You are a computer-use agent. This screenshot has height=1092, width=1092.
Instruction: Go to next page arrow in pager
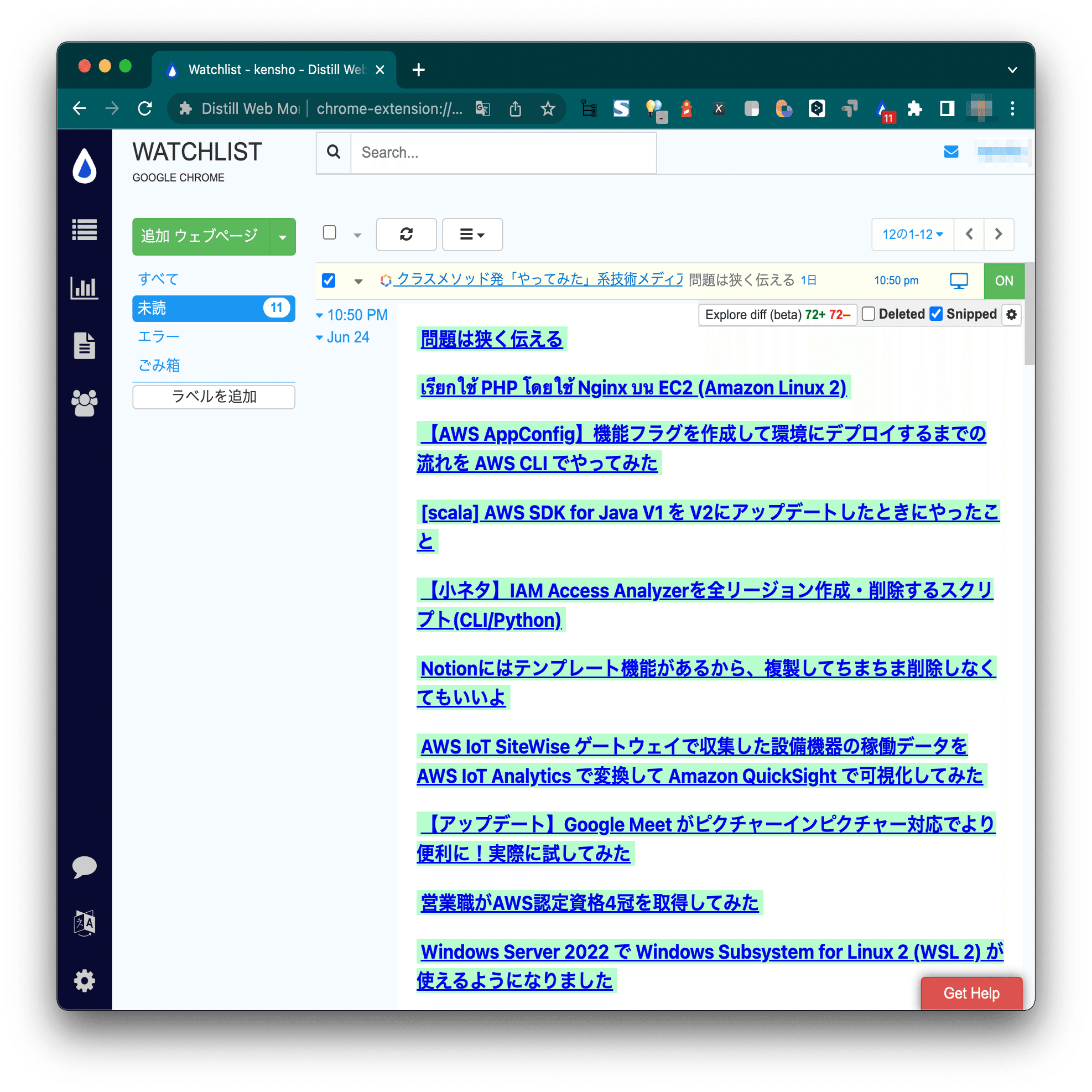[999, 234]
